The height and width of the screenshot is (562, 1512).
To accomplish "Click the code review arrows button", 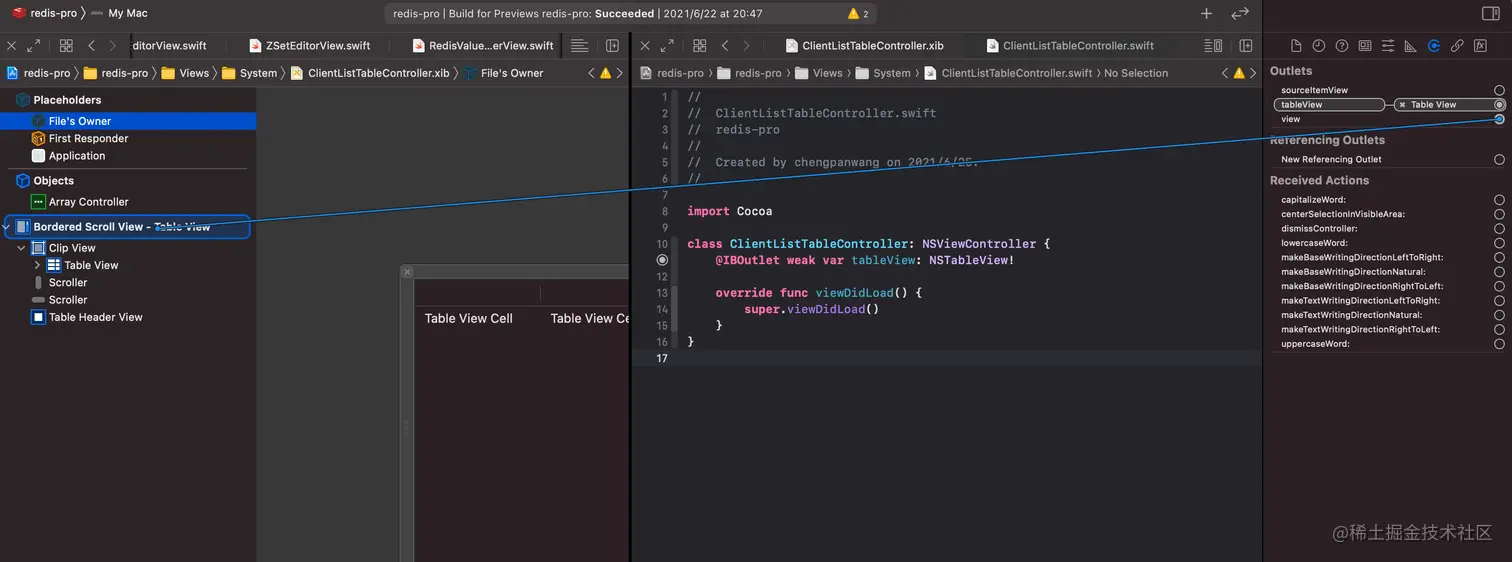I will (x=1240, y=13).
